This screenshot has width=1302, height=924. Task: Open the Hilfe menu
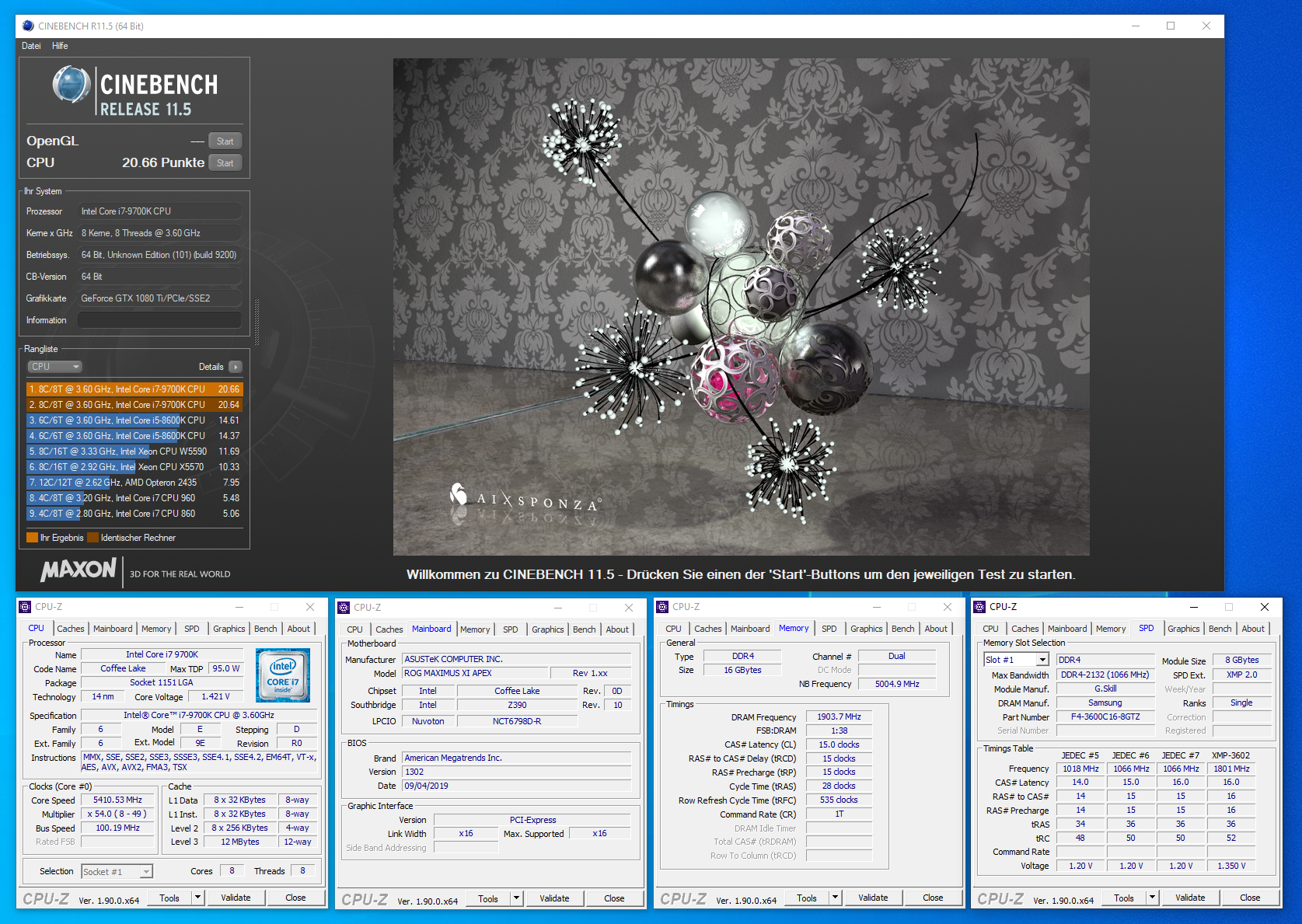coord(60,46)
